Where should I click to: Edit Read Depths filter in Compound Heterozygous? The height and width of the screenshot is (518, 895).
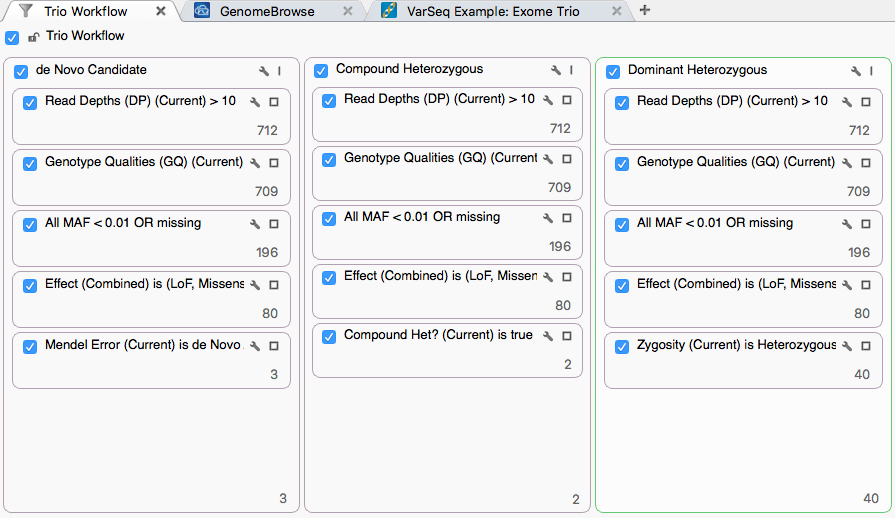548,100
